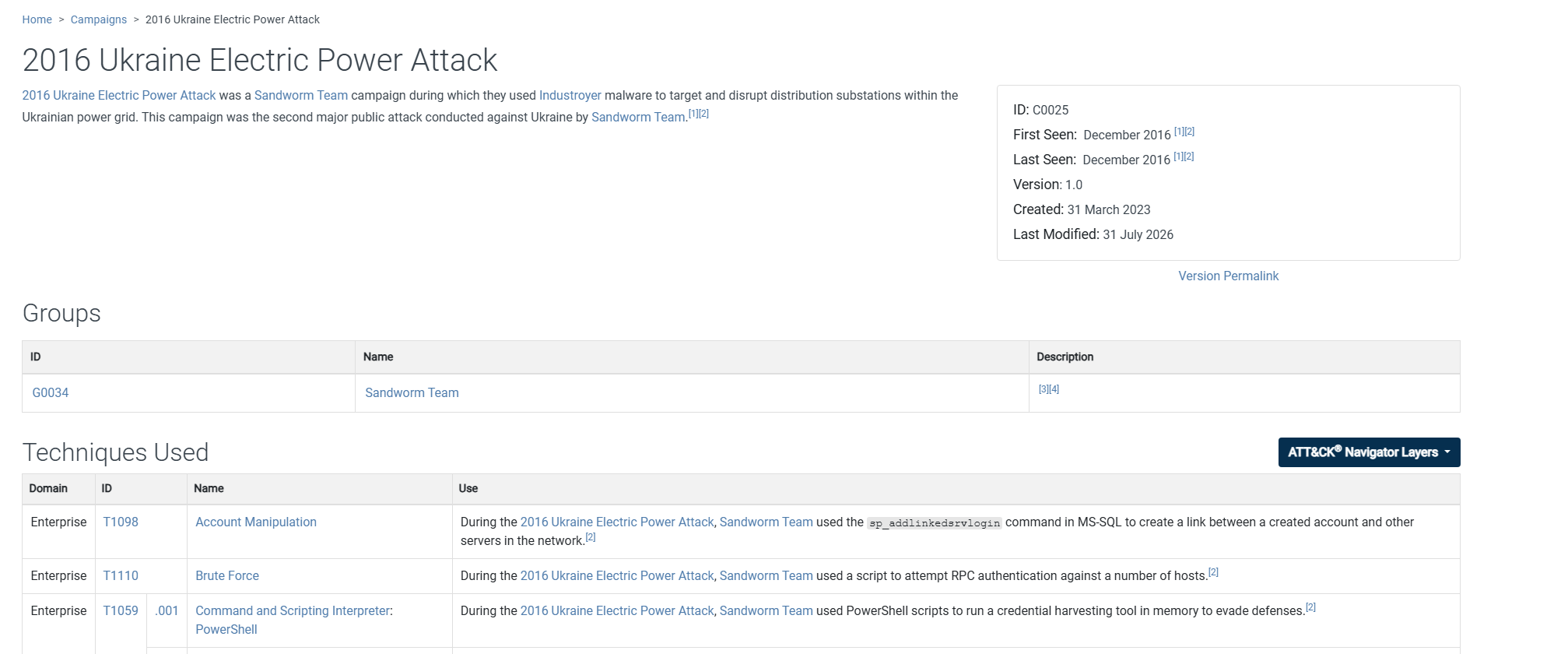Open technique ID T1059
The height and width of the screenshot is (654, 1568).
[121, 610]
